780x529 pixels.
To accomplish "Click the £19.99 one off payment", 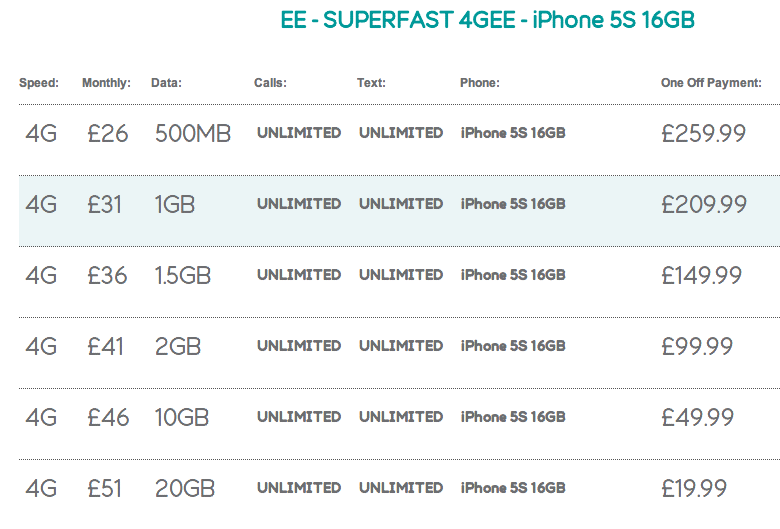I will pyautogui.click(x=694, y=488).
